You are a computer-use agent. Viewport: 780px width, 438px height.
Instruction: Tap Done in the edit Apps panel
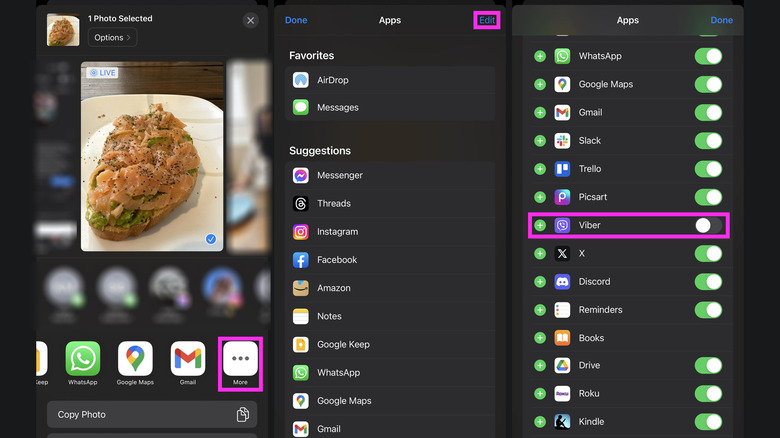721,20
